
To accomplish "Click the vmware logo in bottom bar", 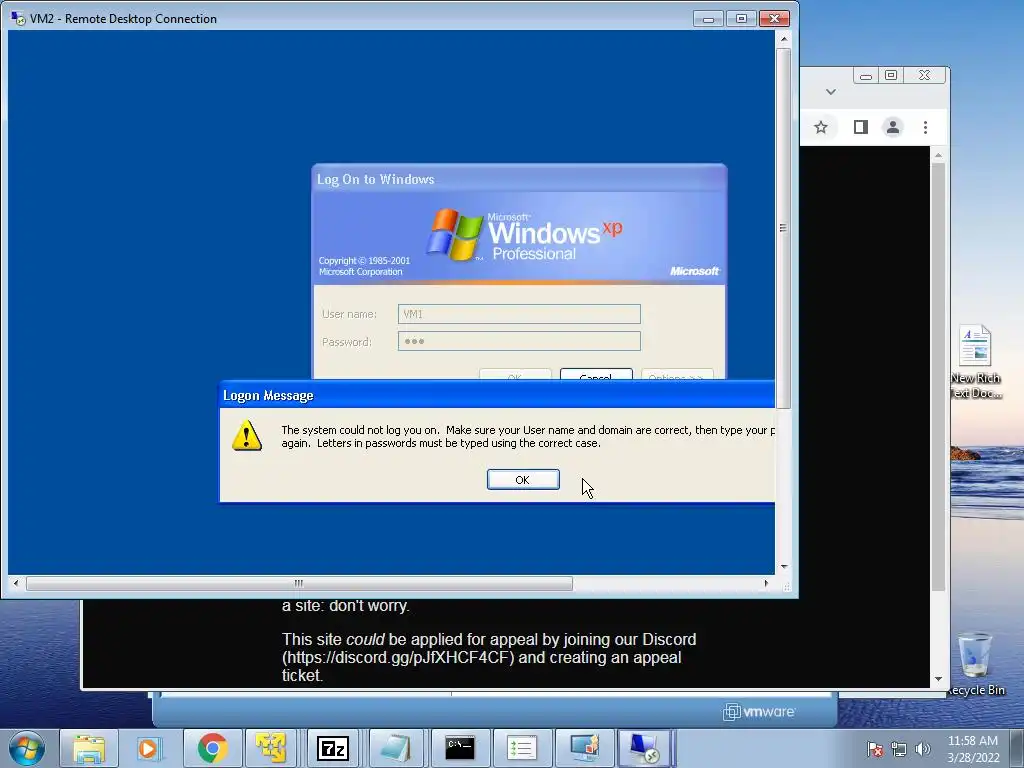I will [x=759, y=711].
